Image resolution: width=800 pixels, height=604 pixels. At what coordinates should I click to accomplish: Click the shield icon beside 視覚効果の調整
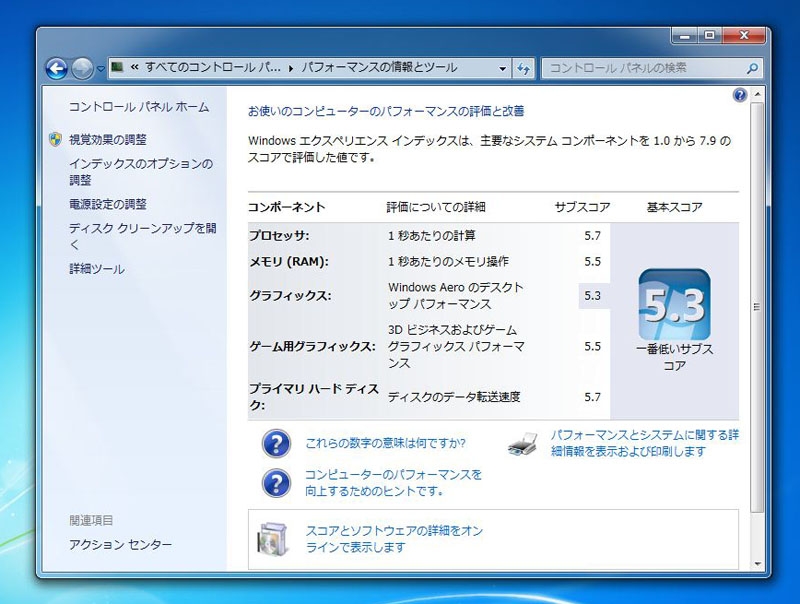(x=55, y=140)
